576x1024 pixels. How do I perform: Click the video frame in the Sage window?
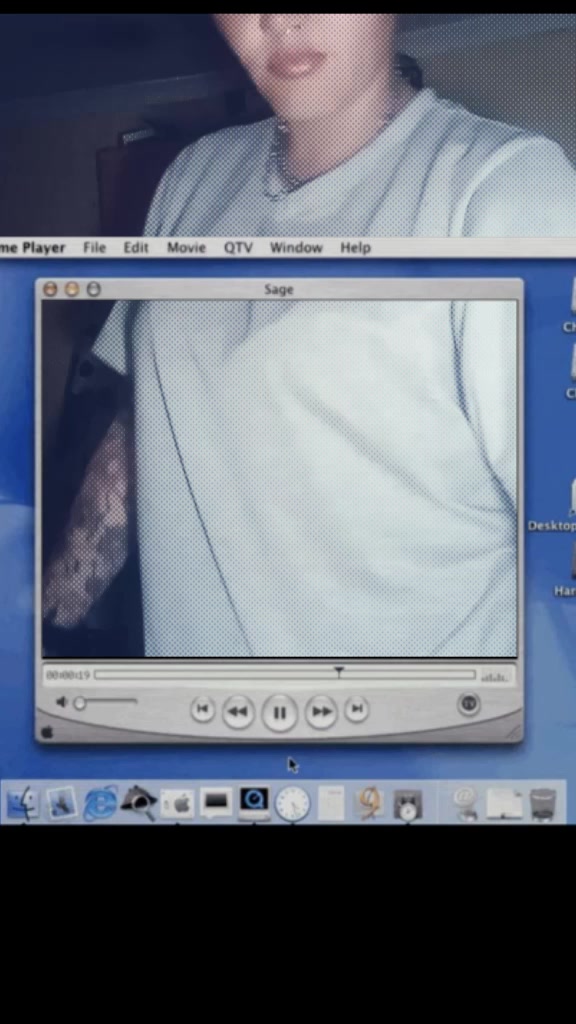(x=280, y=479)
